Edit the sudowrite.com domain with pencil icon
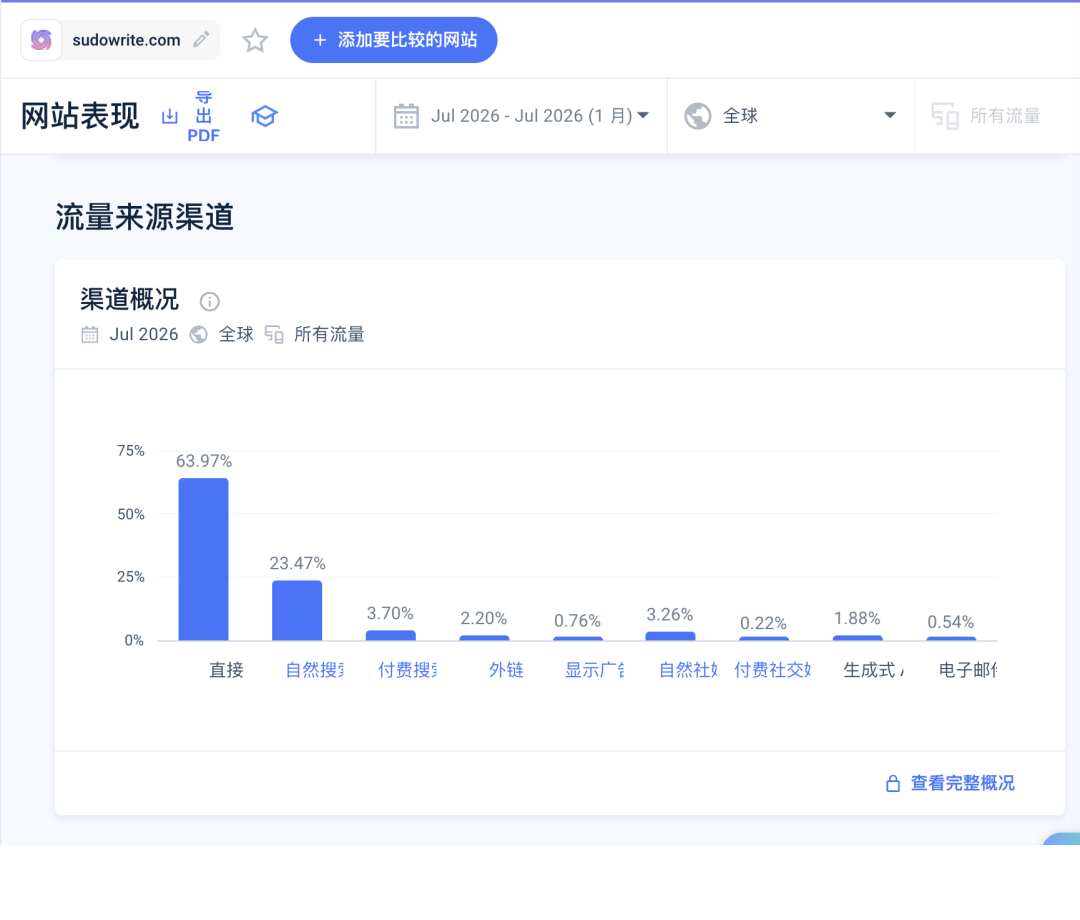Screen dimensions: 1080x920 pyautogui.click(x=200, y=40)
